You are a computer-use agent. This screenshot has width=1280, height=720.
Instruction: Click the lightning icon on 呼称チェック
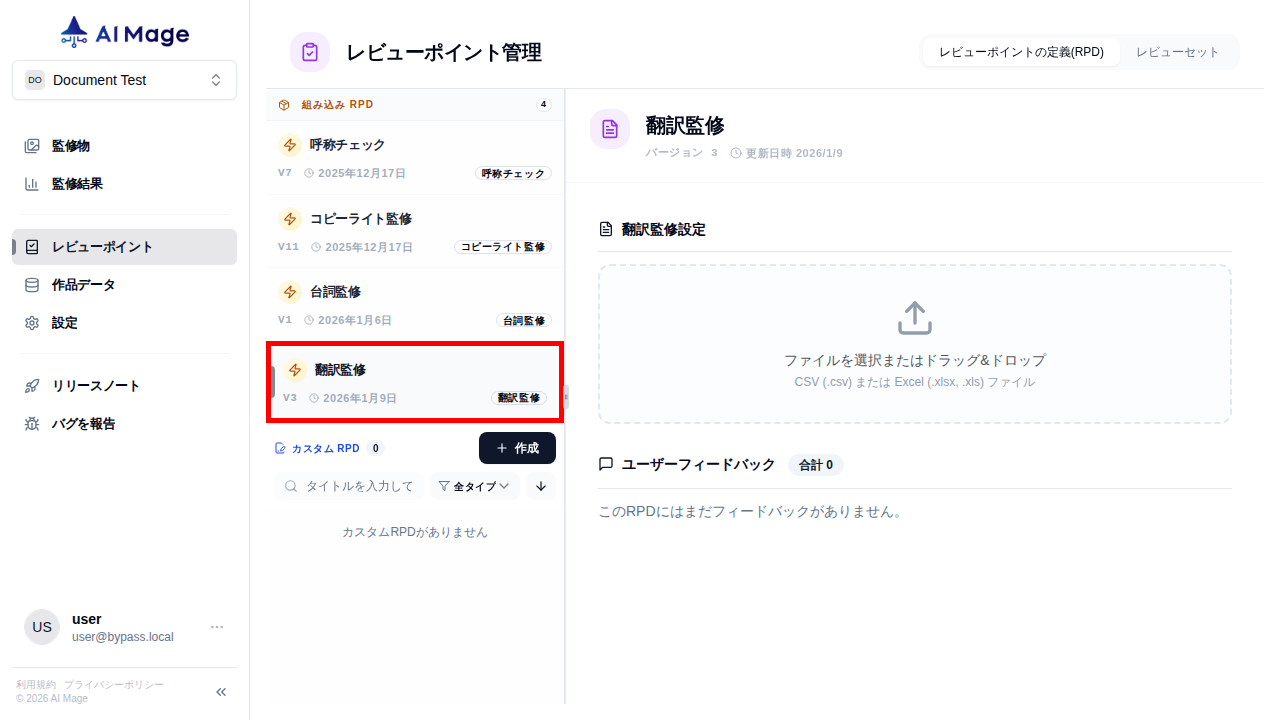click(x=290, y=144)
